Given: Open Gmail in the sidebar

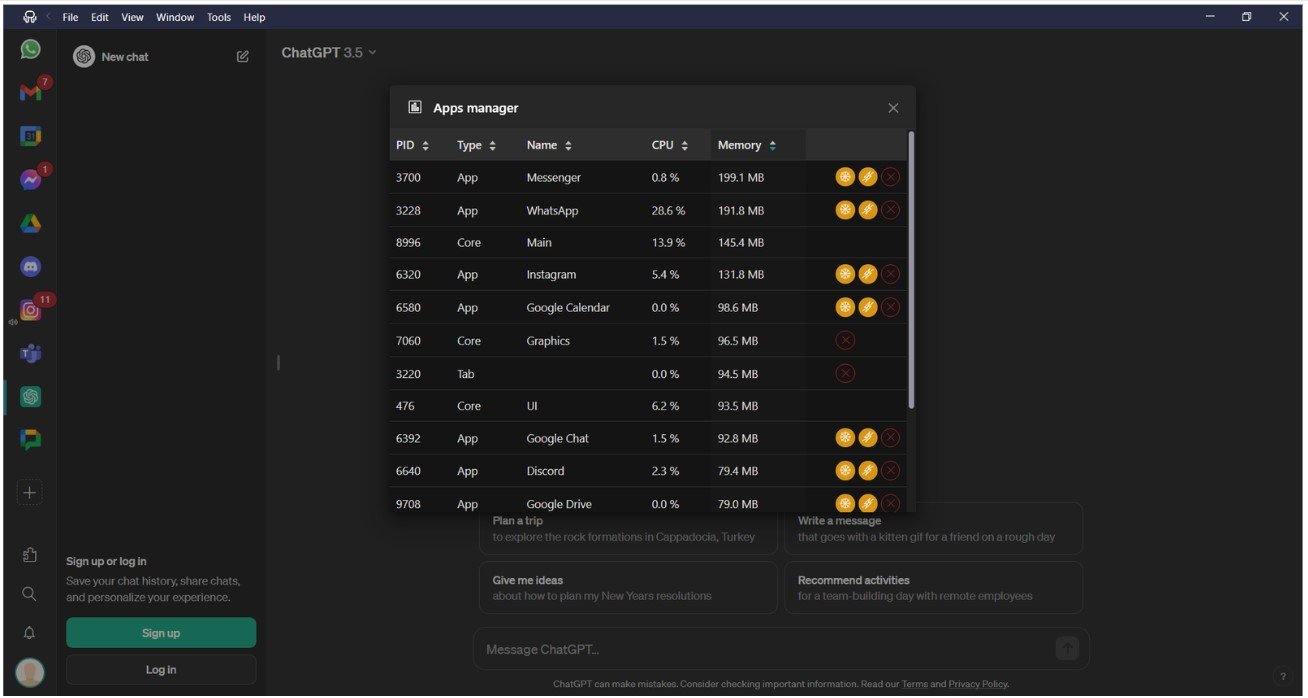Looking at the screenshot, I should pyautogui.click(x=30, y=93).
